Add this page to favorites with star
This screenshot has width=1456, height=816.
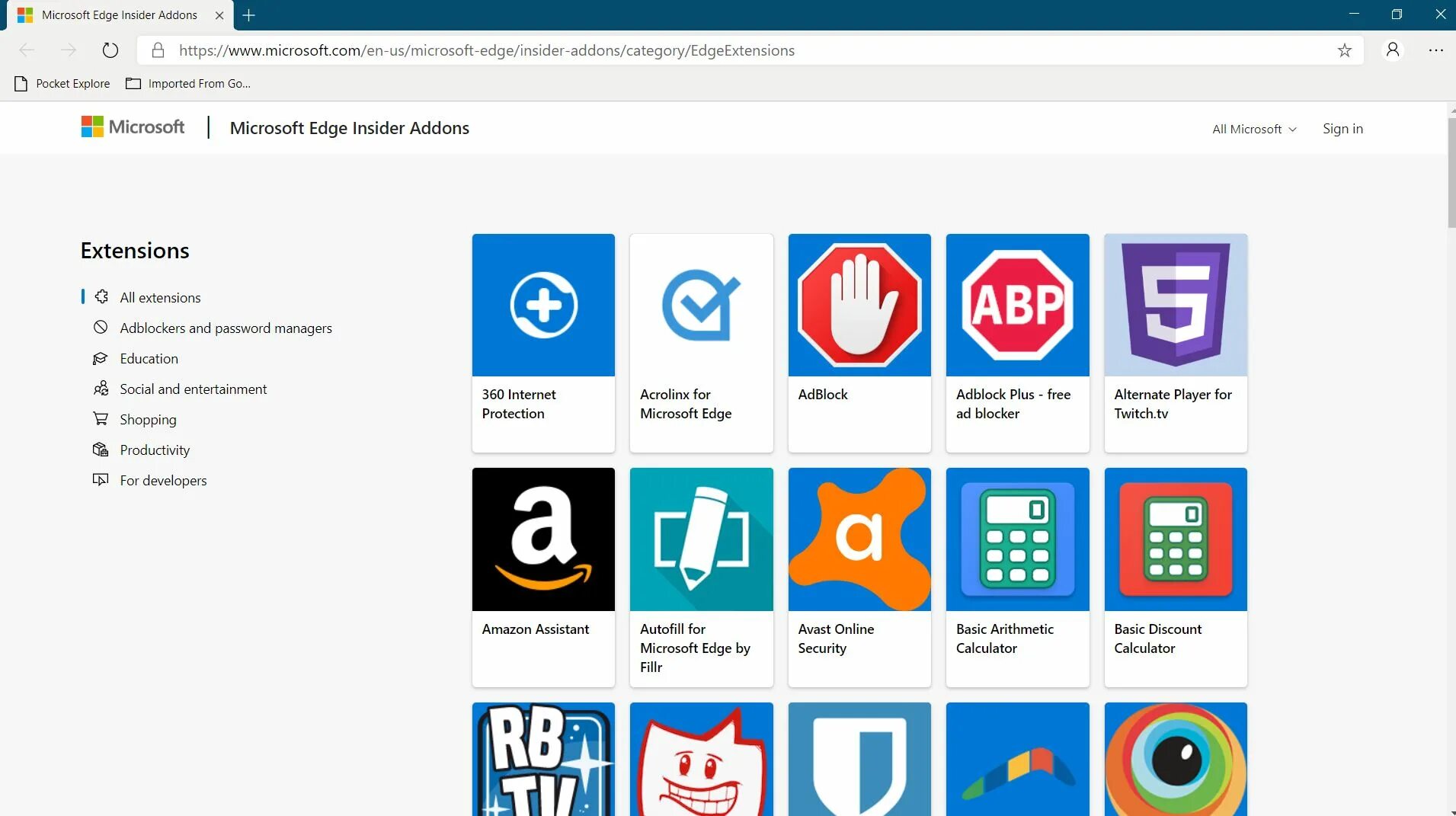click(1344, 50)
